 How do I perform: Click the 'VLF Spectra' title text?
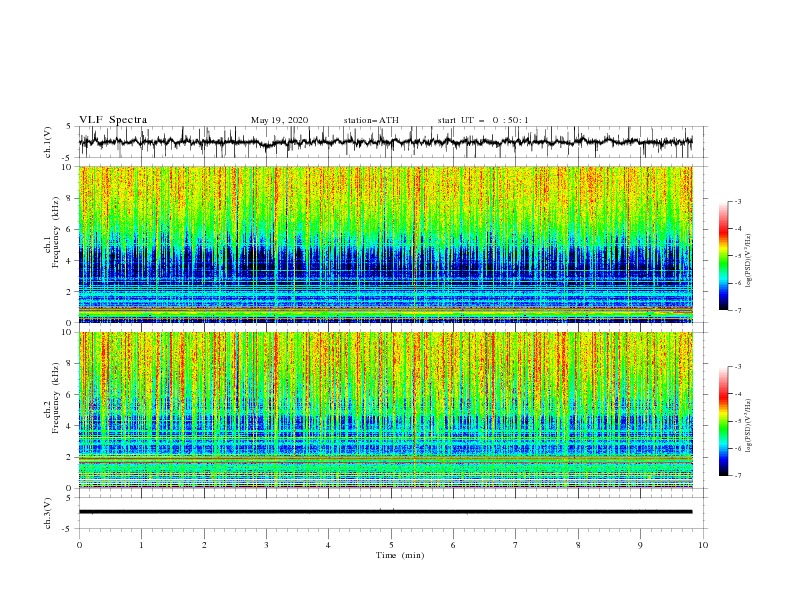[x=113, y=120]
